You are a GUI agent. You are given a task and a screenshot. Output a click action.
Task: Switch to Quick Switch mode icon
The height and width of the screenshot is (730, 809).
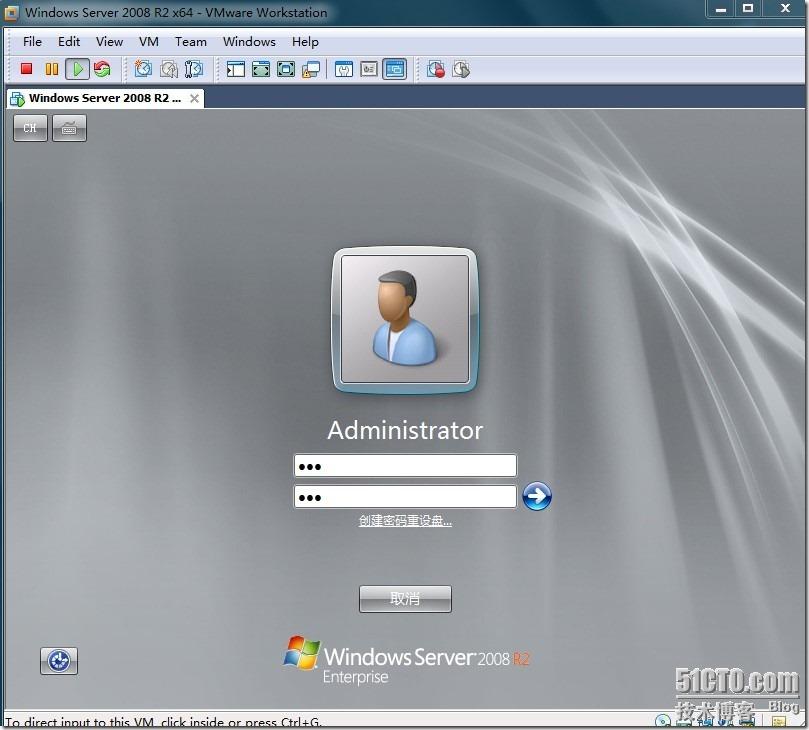(x=261, y=69)
